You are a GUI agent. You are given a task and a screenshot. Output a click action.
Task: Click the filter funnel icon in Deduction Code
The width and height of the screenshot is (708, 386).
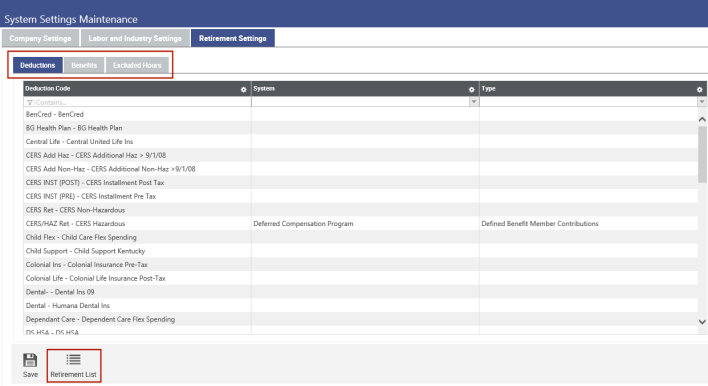click(30, 102)
